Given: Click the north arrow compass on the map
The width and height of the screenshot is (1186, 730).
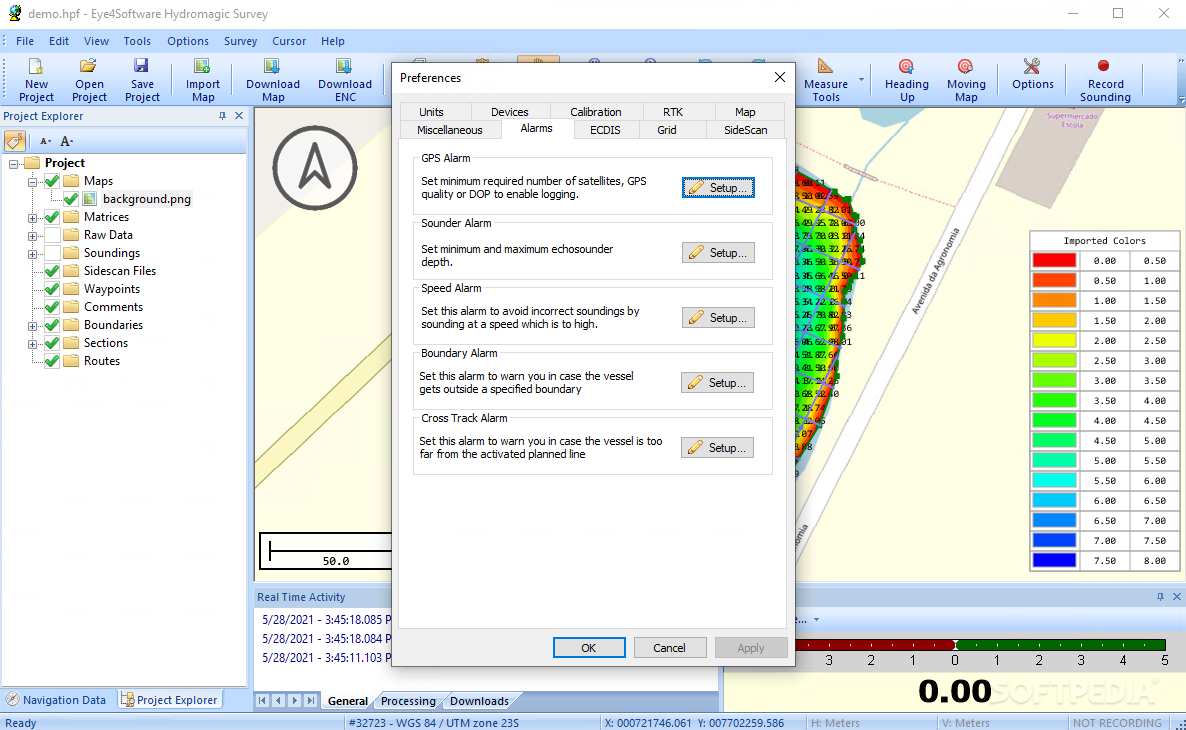Looking at the screenshot, I should click(x=315, y=168).
